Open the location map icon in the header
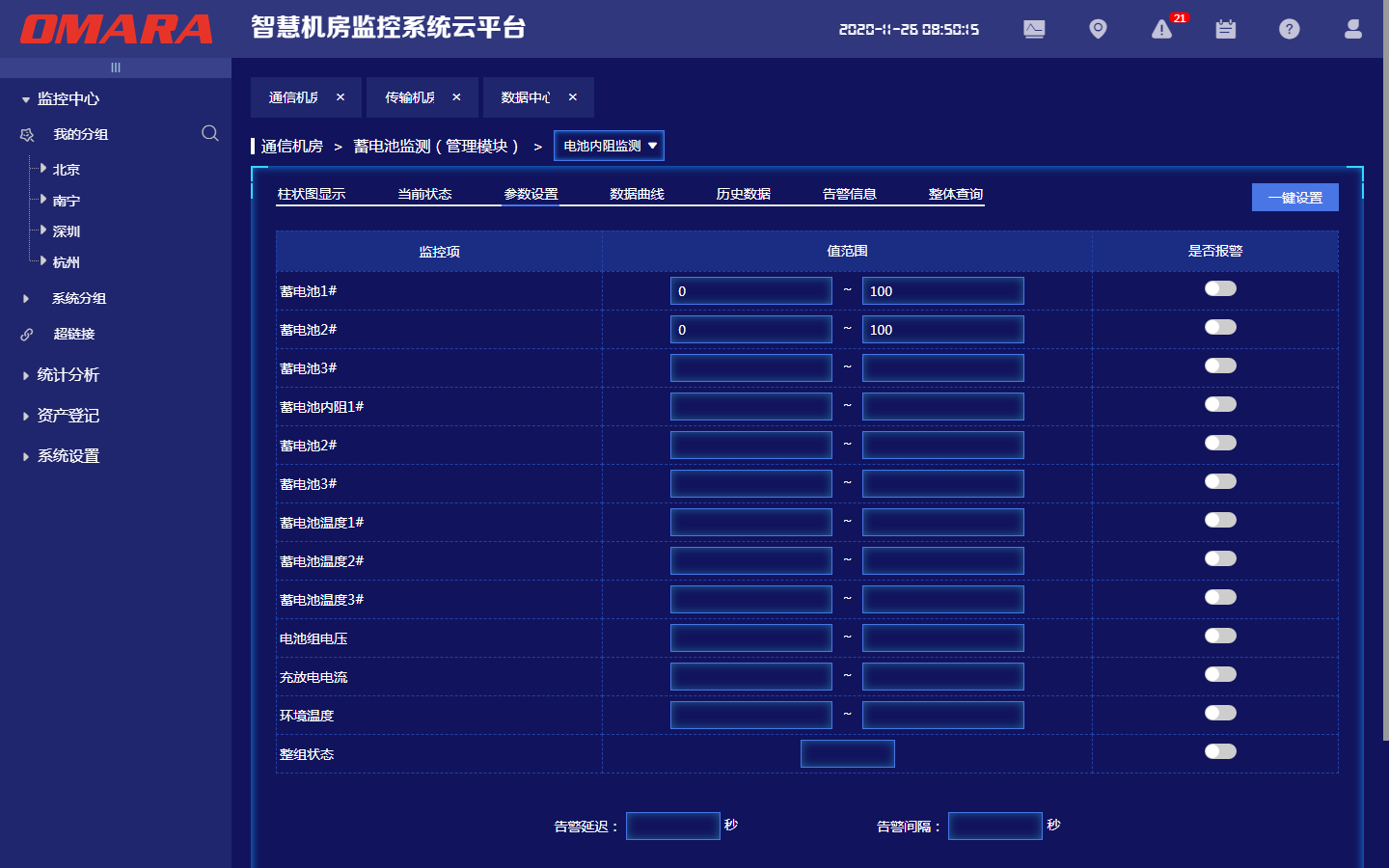The height and width of the screenshot is (868, 1389). click(1098, 30)
